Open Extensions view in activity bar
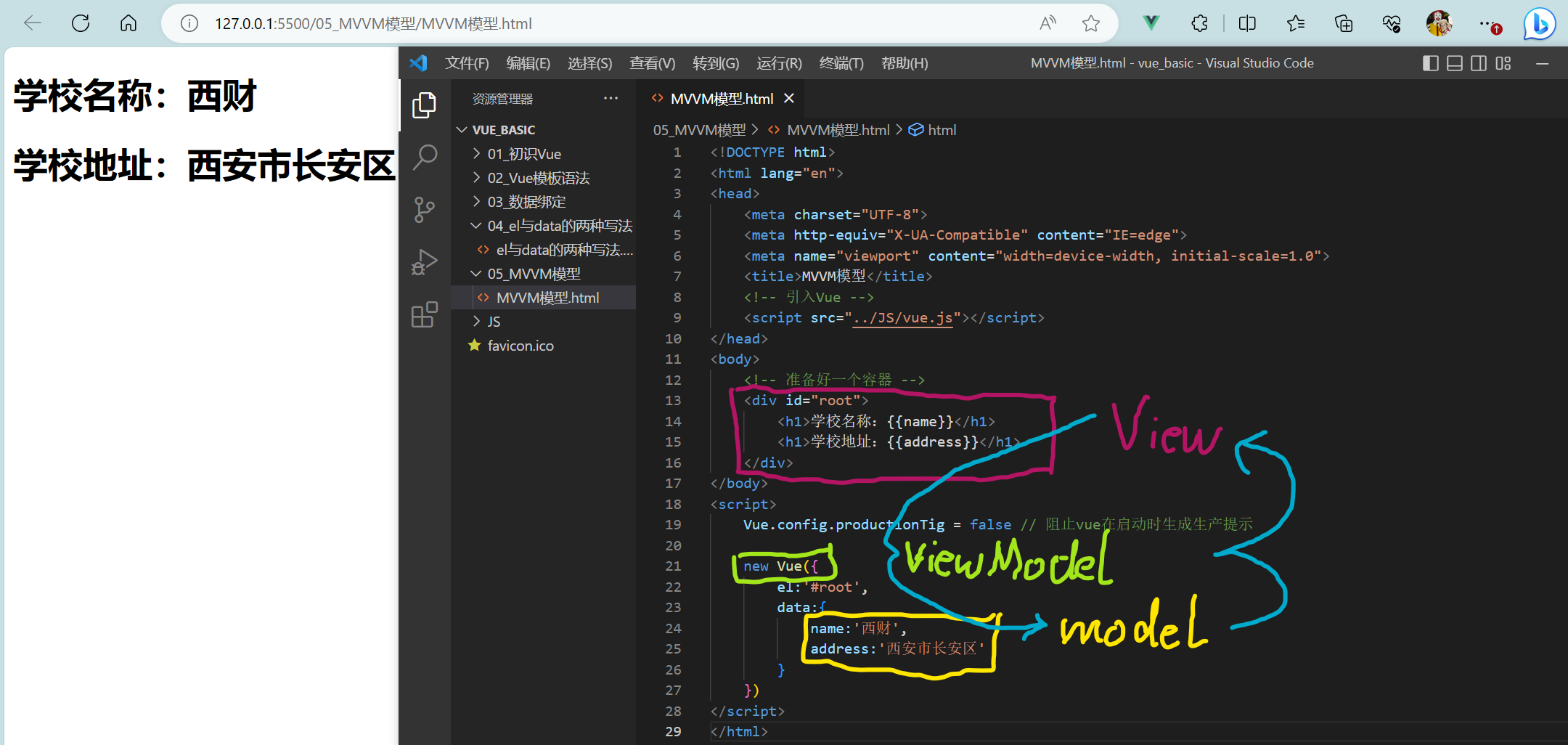The height and width of the screenshot is (745, 1568). click(425, 314)
